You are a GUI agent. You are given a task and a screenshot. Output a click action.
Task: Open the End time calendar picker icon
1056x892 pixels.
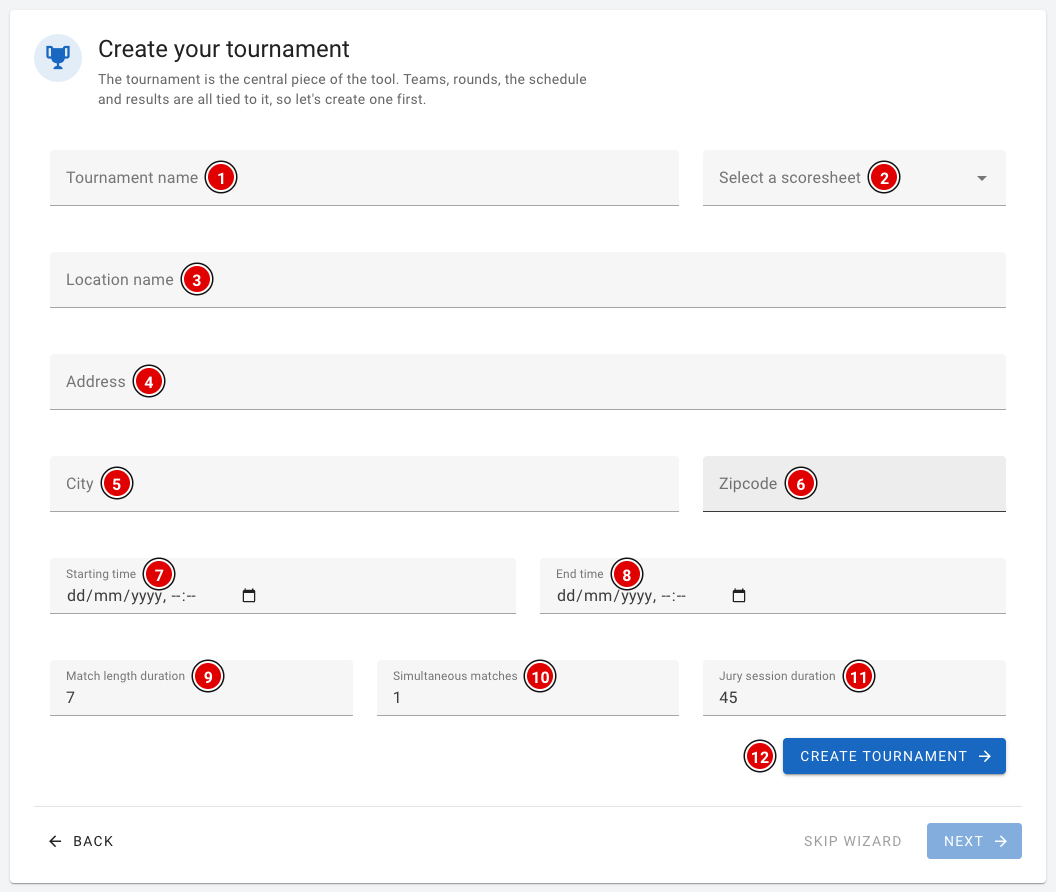[x=739, y=596]
